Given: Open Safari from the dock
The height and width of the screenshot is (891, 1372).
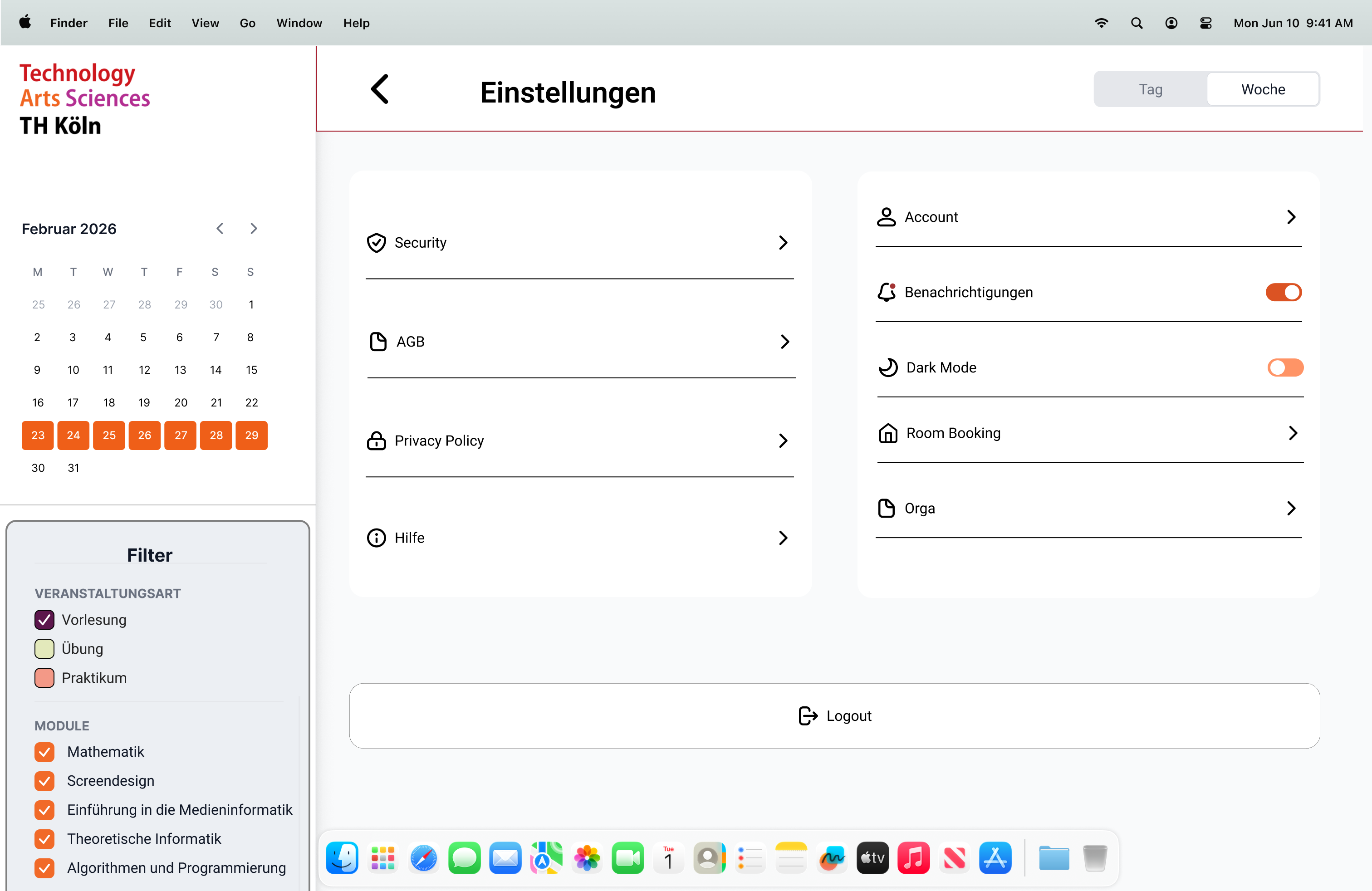Looking at the screenshot, I should point(423,858).
